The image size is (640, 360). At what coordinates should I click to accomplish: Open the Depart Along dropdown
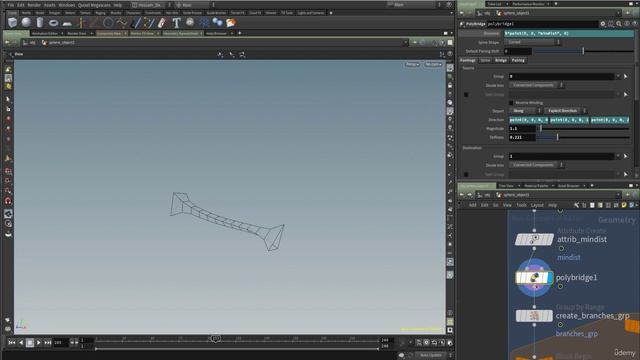525,111
